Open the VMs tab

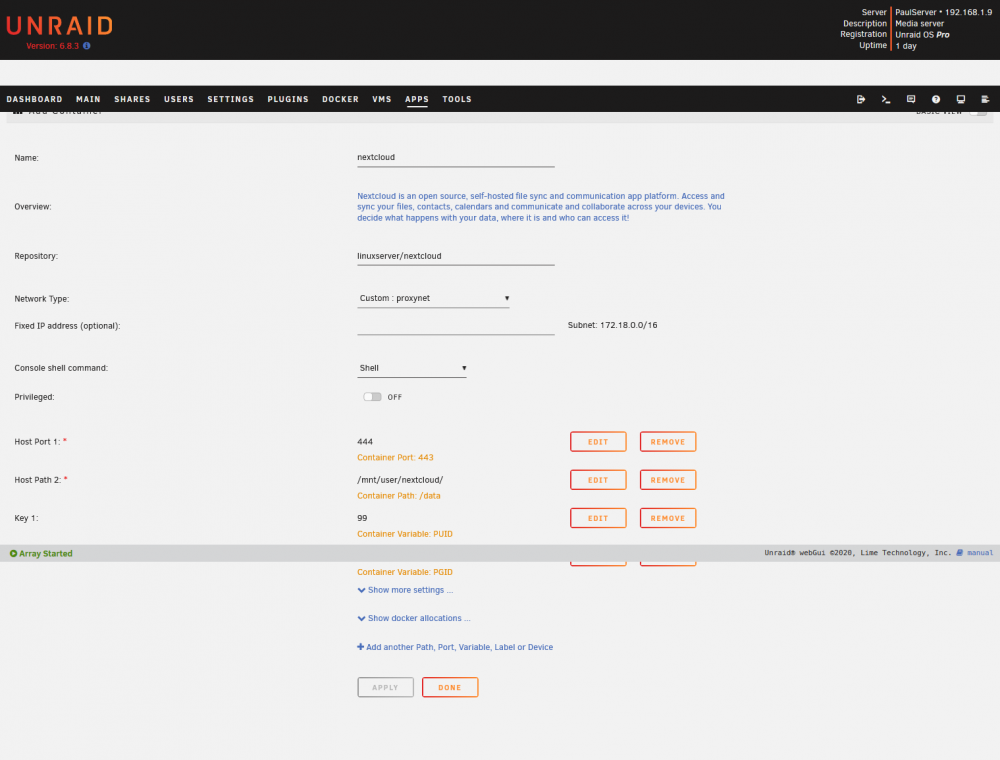click(x=381, y=99)
